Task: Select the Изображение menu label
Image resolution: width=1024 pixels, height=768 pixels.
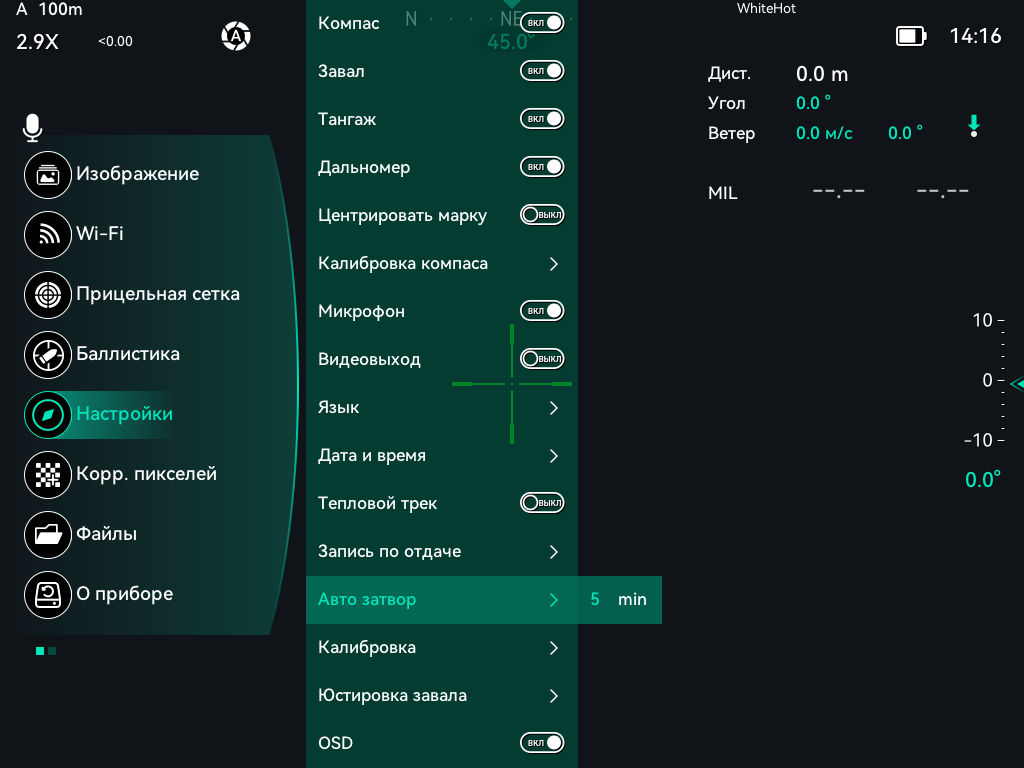Action: (x=138, y=174)
